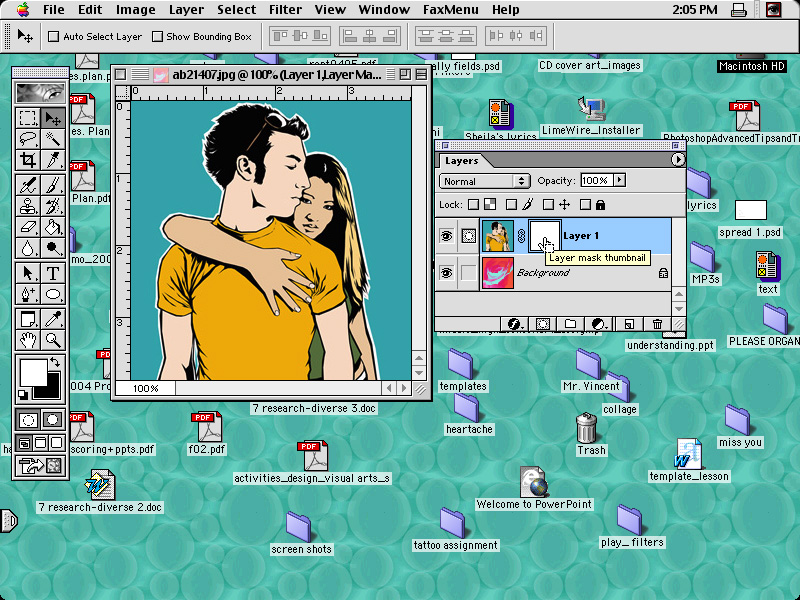800x600 pixels.
Task: Select the Magic Wand tool
Action: (53, 139)
